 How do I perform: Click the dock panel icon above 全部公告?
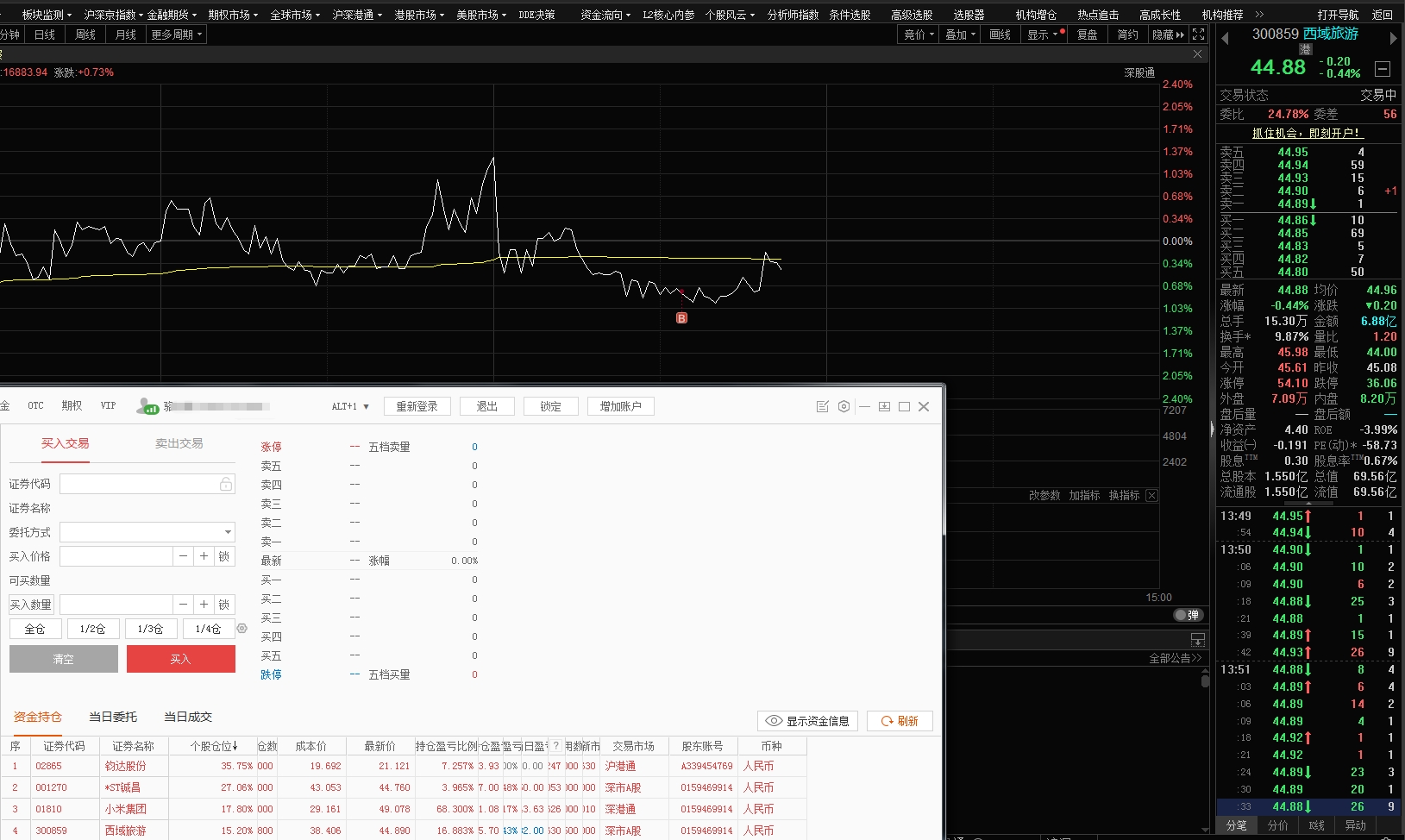[x=1198, y=639]
